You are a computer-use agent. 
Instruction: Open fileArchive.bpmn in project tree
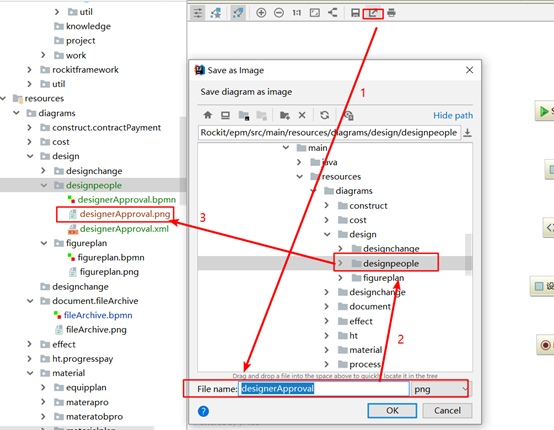tap(98, 315)
